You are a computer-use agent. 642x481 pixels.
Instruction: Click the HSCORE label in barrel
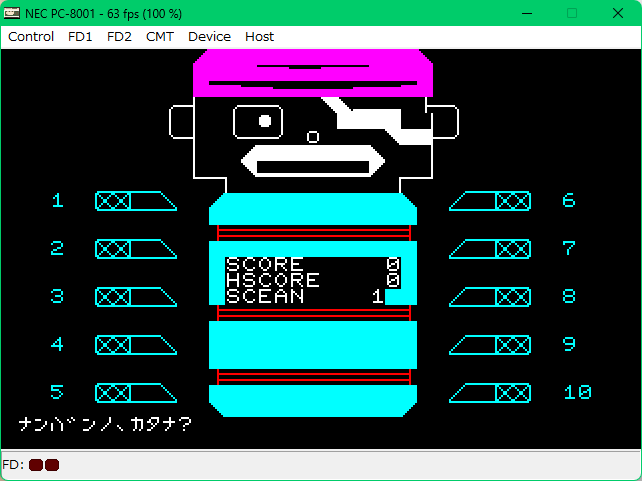(273, 281)
